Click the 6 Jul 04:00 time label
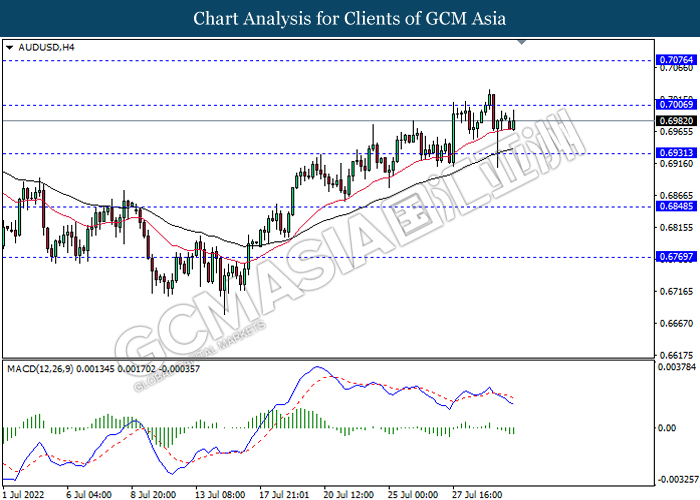The image size is (700, 500). pos(88,495)
